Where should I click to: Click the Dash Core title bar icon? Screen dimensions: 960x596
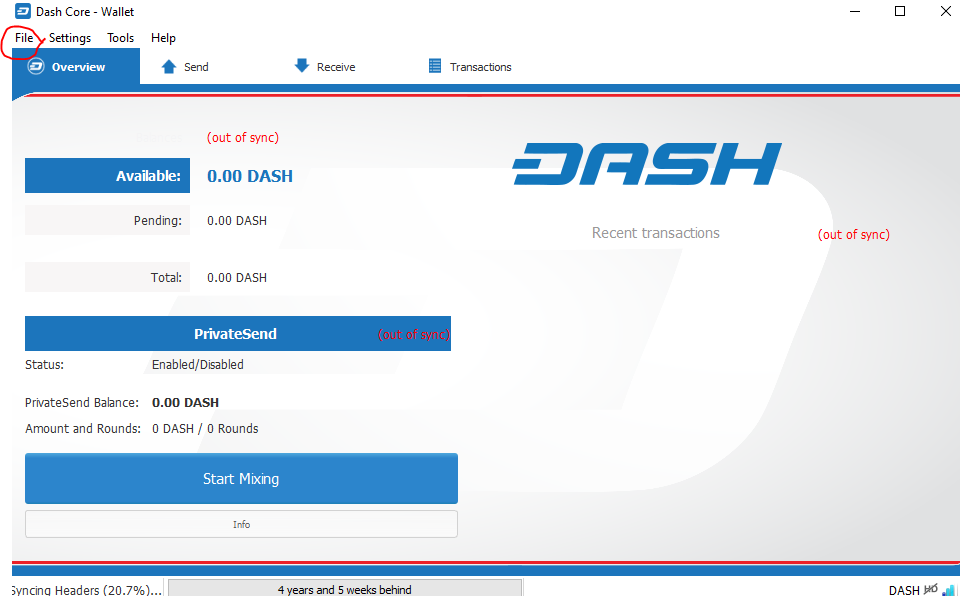(x=23, y=11)
